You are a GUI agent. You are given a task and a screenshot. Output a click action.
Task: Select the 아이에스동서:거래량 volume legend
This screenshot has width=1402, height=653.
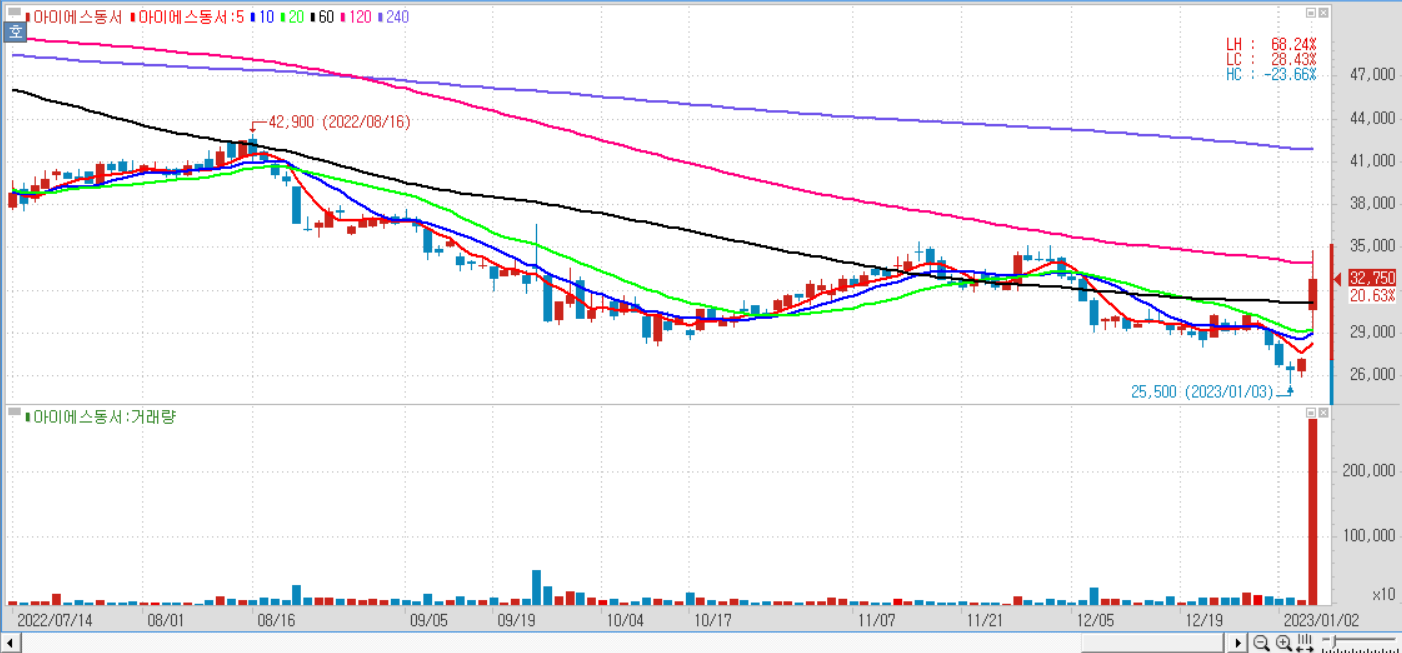point(100,416)
